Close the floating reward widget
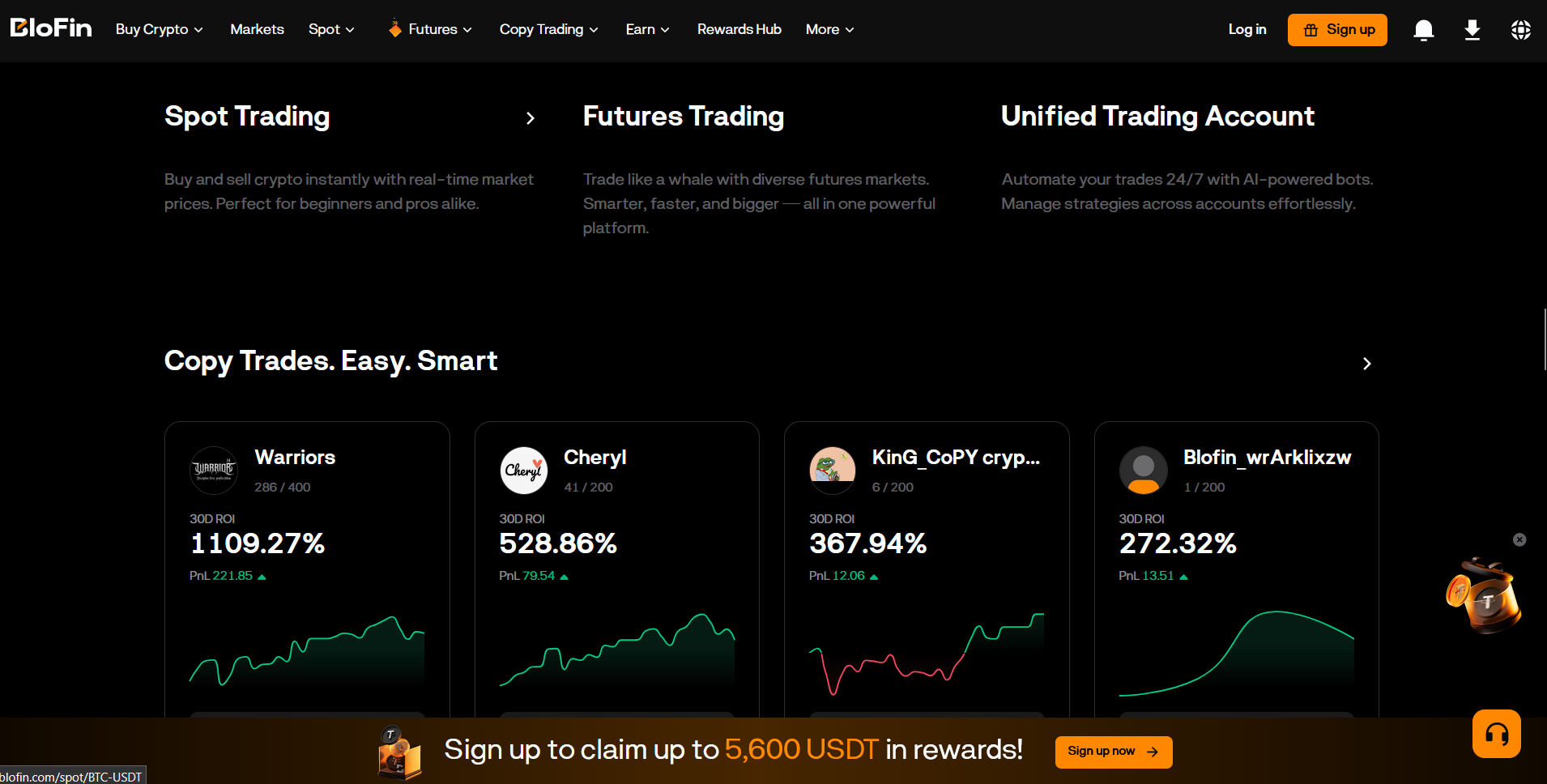Viewport: 1547px width, 784px height. click(1519, 539)
